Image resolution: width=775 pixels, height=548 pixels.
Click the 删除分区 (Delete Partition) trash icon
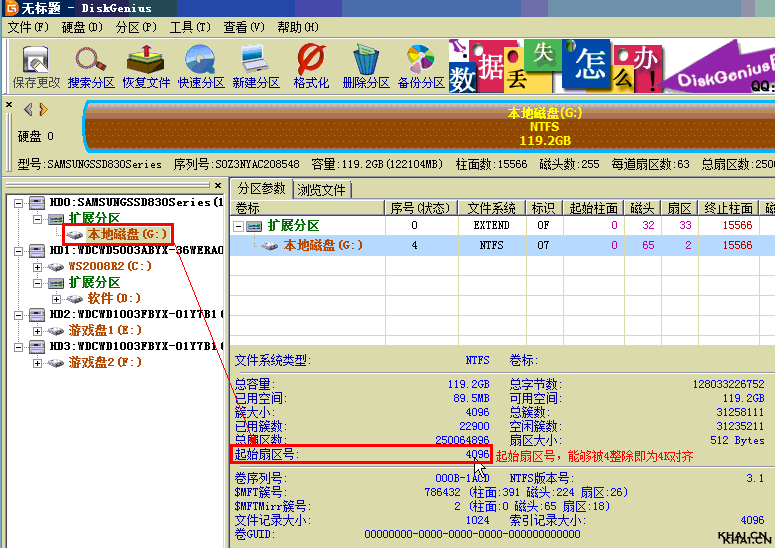click(366, 65)
